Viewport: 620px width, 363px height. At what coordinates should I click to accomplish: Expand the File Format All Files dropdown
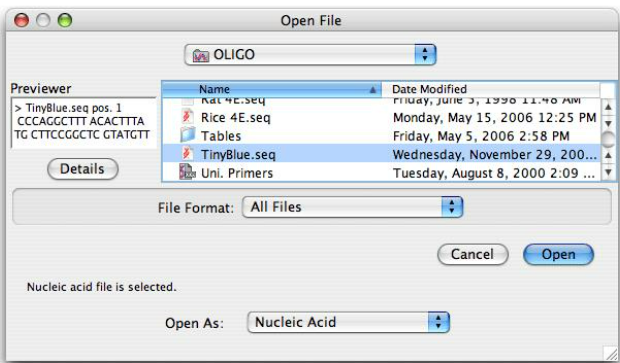pos(352,207)
